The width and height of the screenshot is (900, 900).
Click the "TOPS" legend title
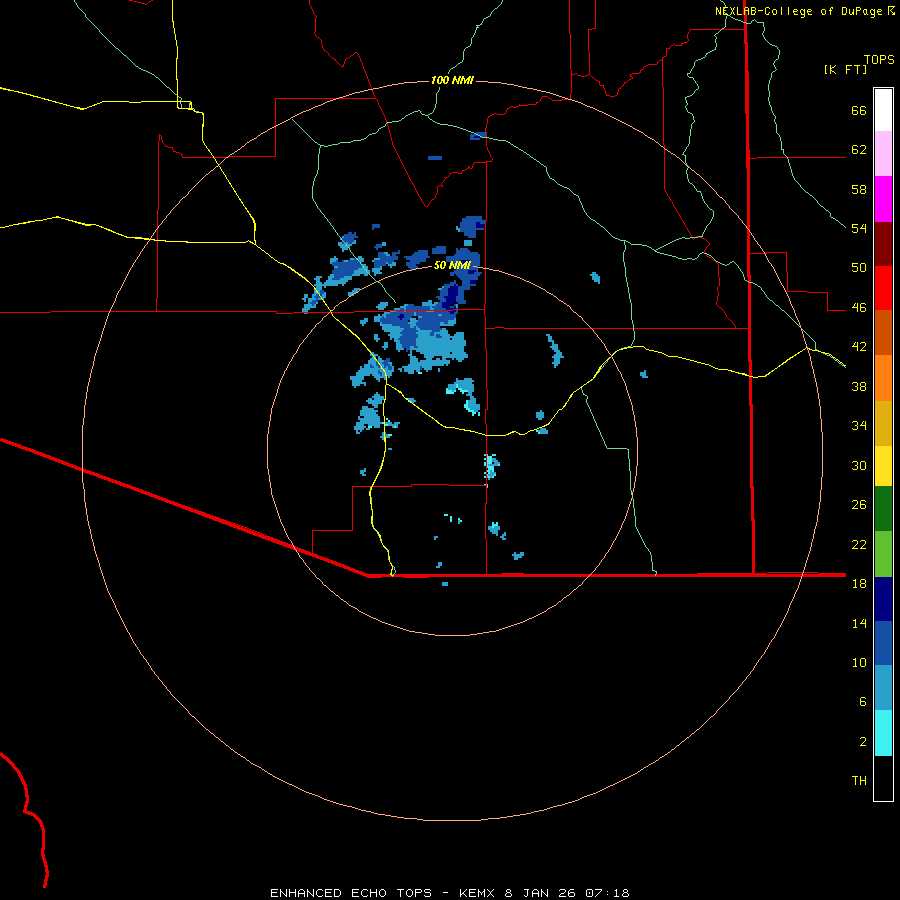point(879,60)
